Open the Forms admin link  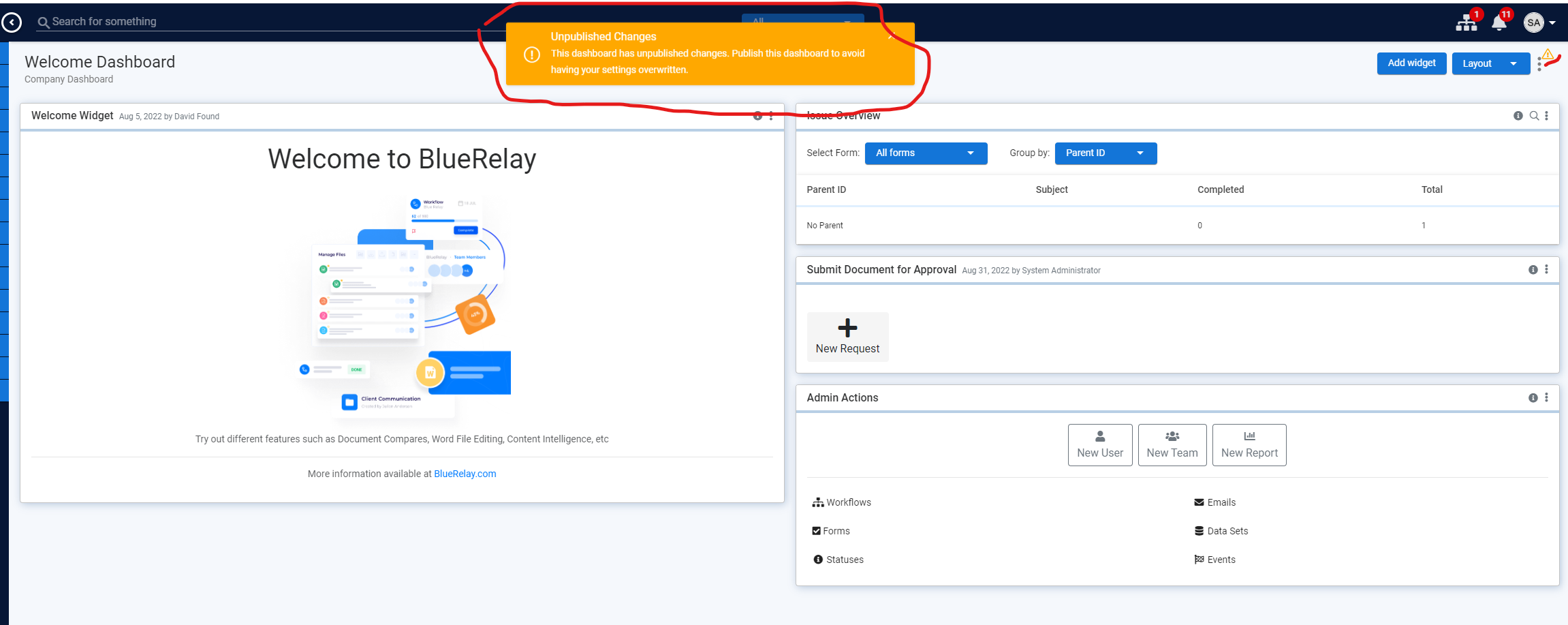[x=831, y=531]
